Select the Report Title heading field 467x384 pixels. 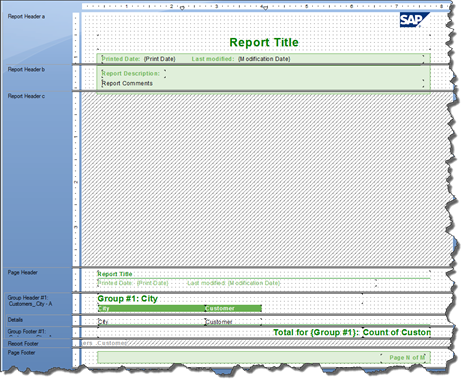pos(264,42)
